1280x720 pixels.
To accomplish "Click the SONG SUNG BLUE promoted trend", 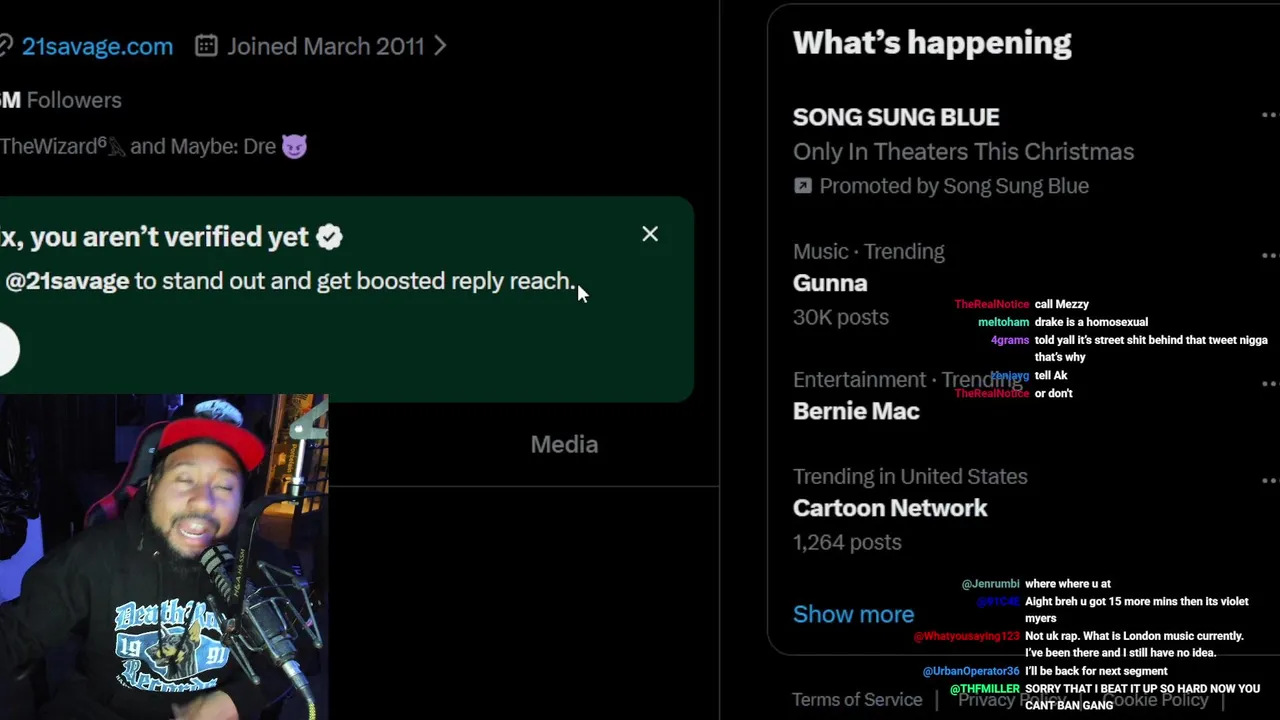I will point(896,117).
